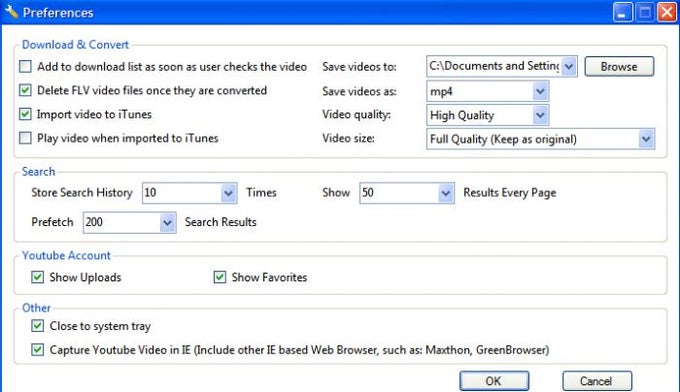Open the Save videos to path dropdown
The height and width of the screenshot is (392, 680).
point(569,66)
